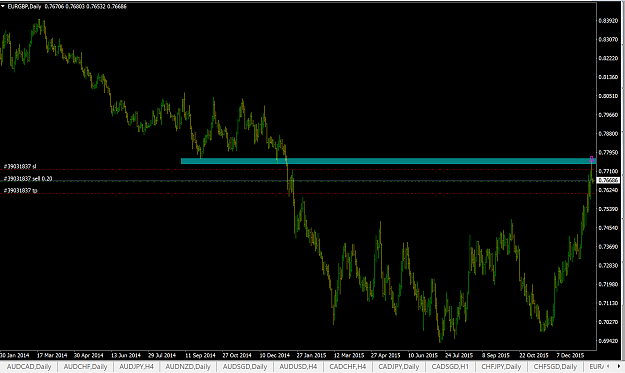This screenshot has width=625, height=373.
Task: Open the AUDCAD,Daily chart tab
Action: [29, 367]
